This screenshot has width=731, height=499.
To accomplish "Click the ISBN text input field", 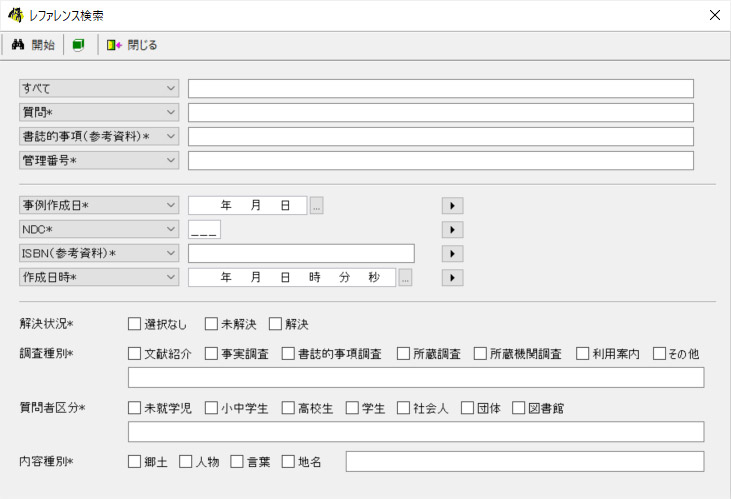I will click(x=301, y=254).
